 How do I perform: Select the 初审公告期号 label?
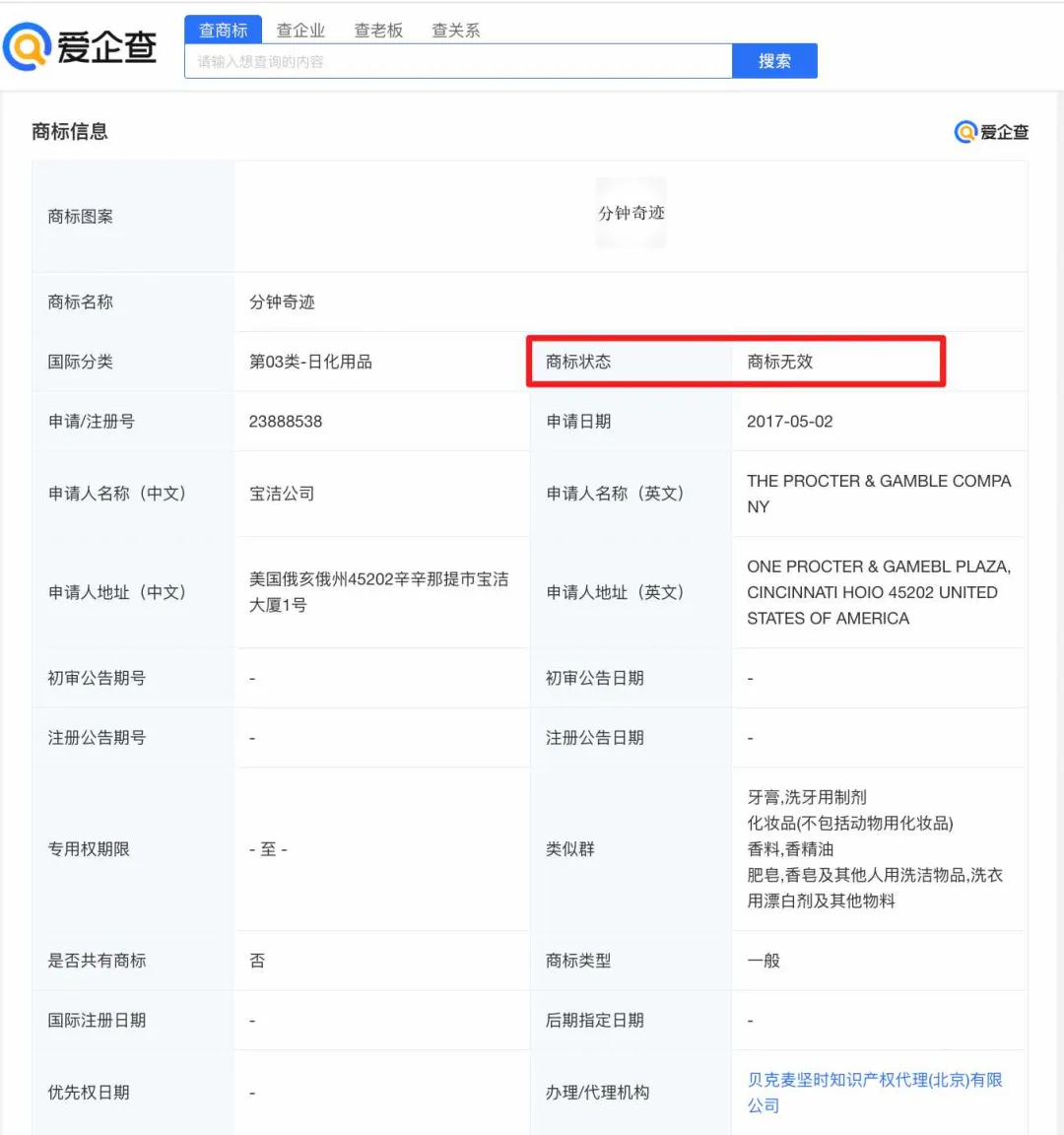point(97,678)
